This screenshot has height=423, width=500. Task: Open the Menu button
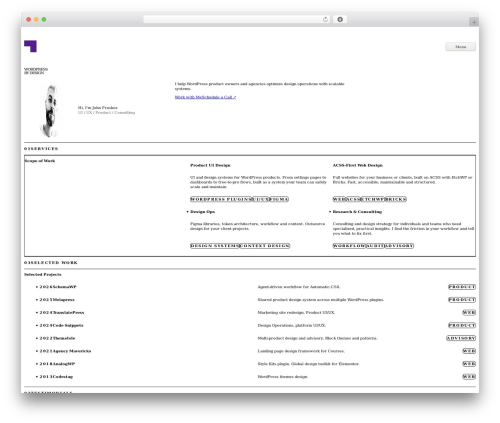pyautogui.click(x=460, y=47)
